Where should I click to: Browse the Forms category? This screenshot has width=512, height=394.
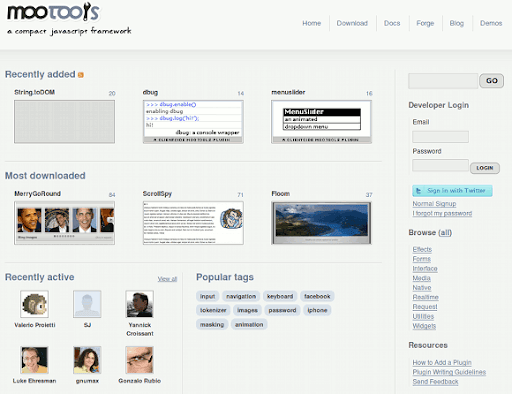[422, 259]
